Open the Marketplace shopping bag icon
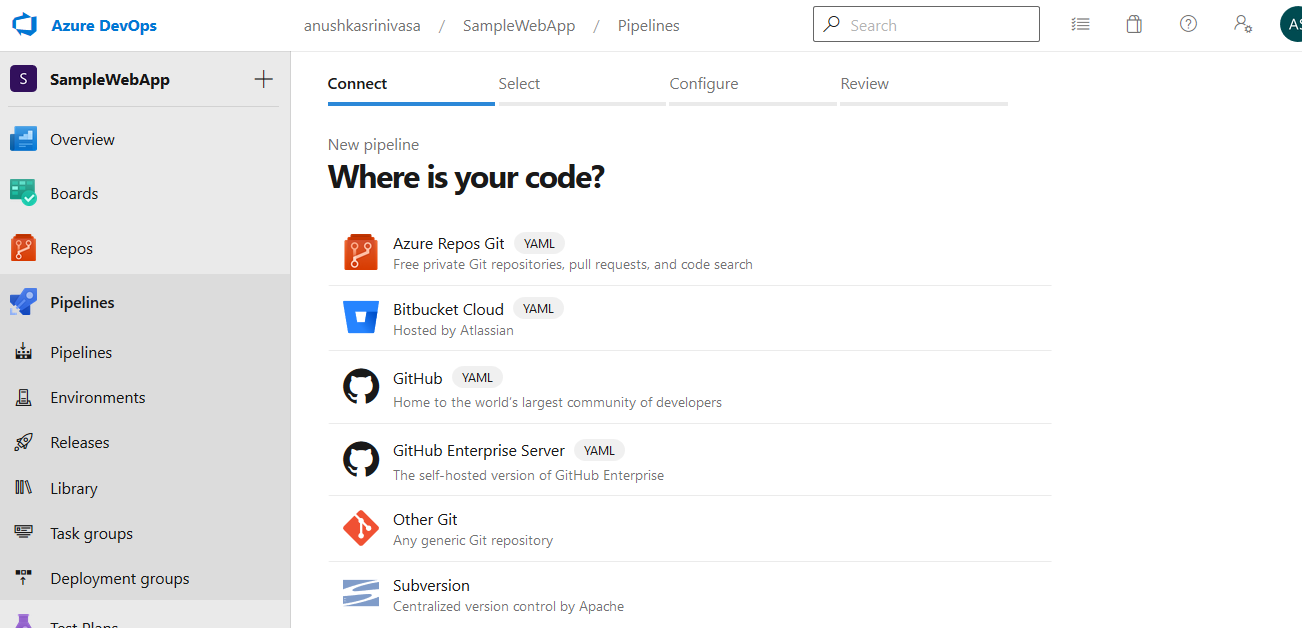 tap(1134, 24)
